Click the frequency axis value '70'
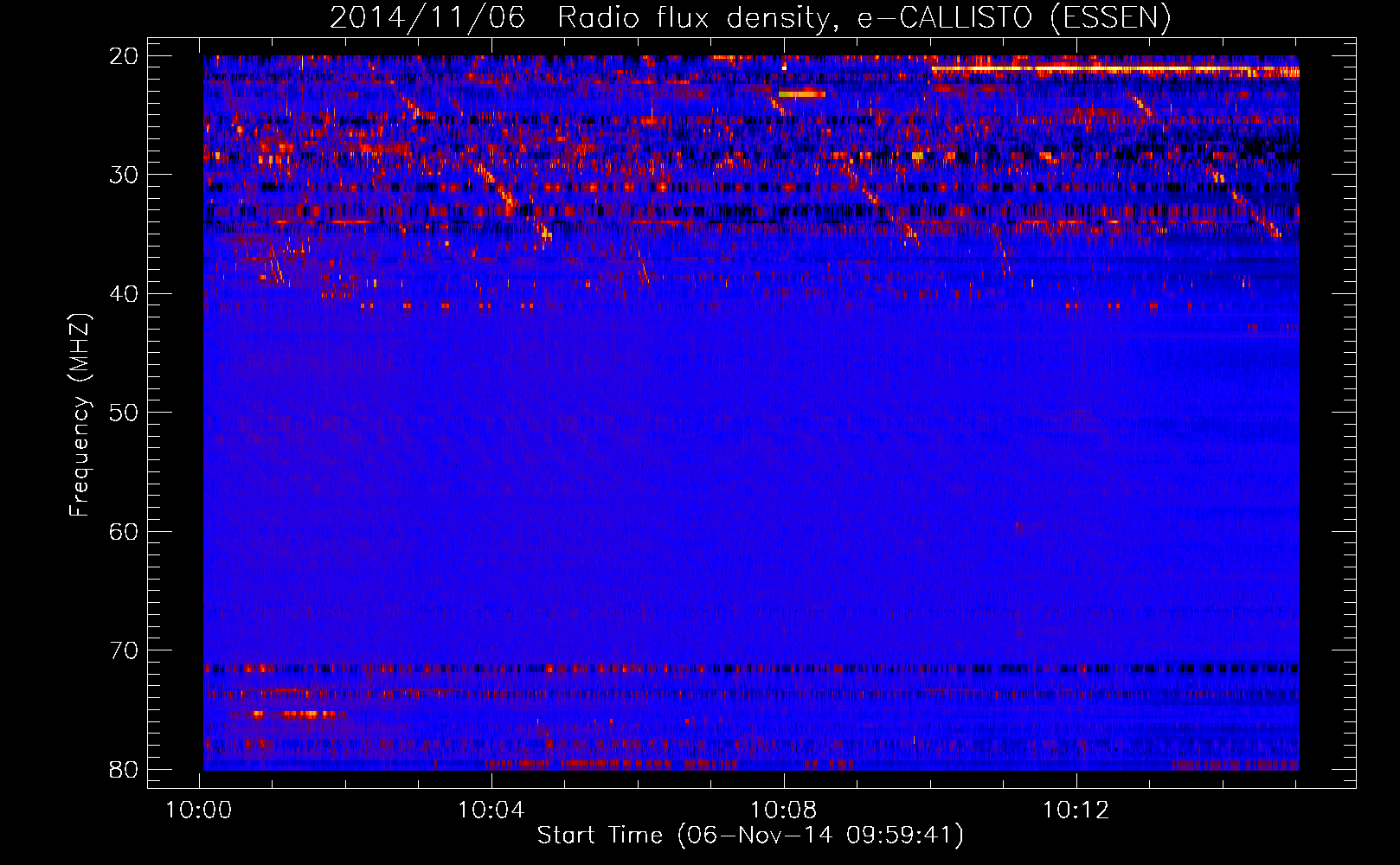The image size is (1400, 865). pos(125,650)
